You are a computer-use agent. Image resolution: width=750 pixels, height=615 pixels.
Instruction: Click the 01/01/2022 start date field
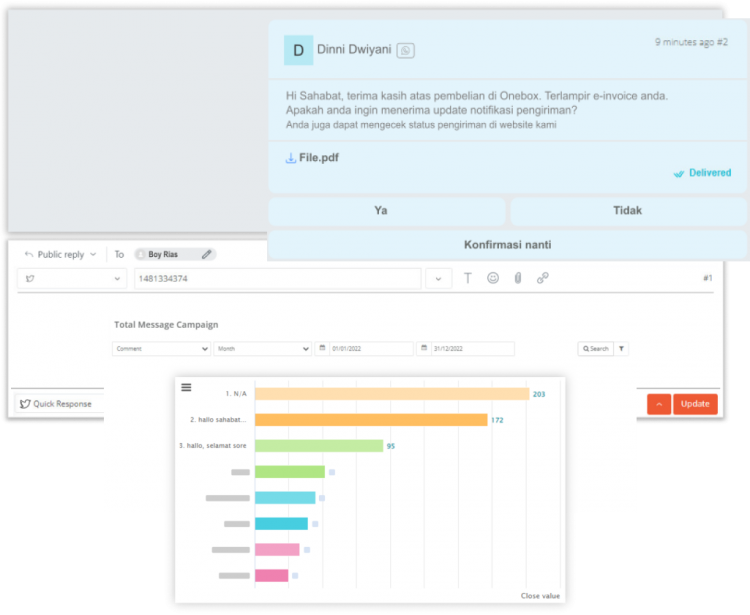tap(365, 349)
